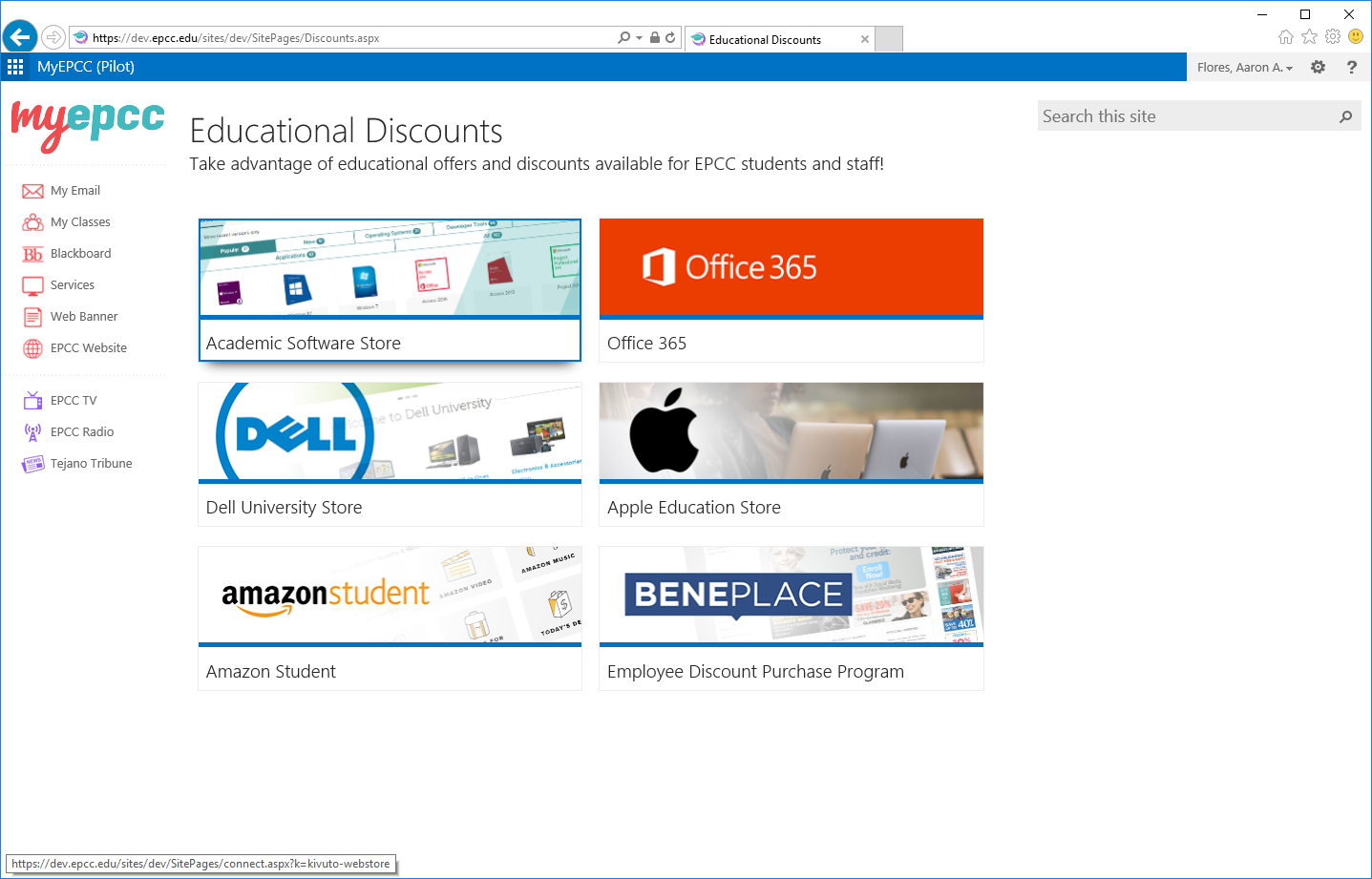Open the Blackboard link

click(x=81, y=254)
